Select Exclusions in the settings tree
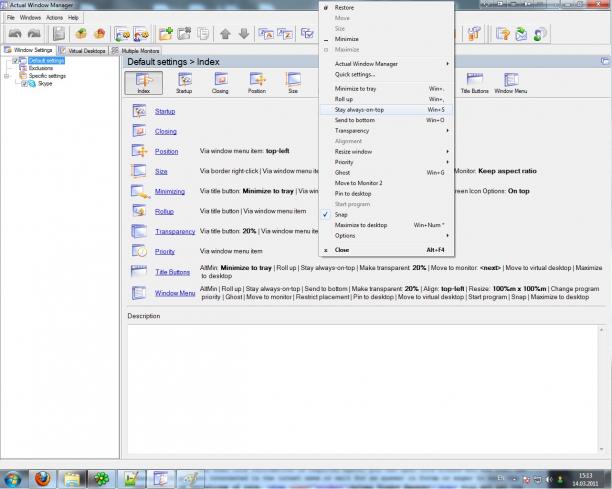612x489 pixels. point(41,68)
